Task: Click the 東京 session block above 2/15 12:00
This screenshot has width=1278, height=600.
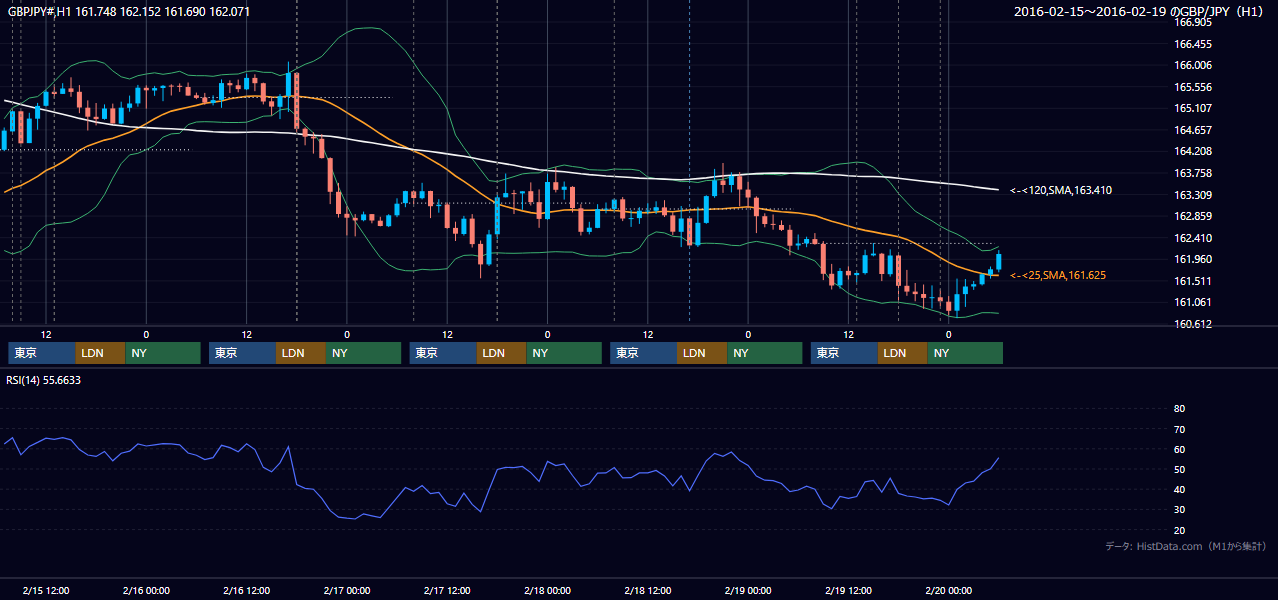Action: (42, 353)
